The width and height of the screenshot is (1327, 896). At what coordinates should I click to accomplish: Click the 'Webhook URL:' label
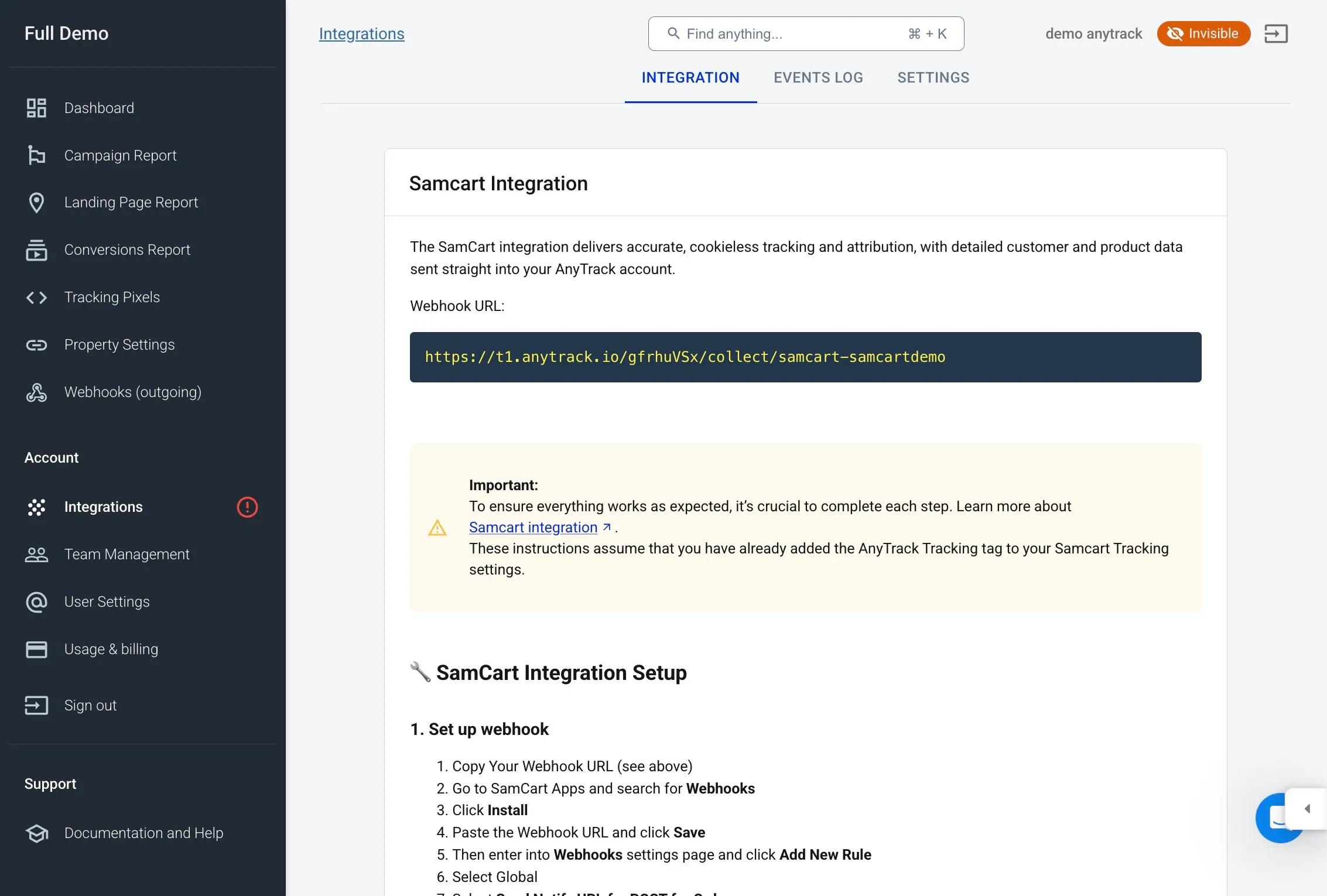tap(457, 306)
